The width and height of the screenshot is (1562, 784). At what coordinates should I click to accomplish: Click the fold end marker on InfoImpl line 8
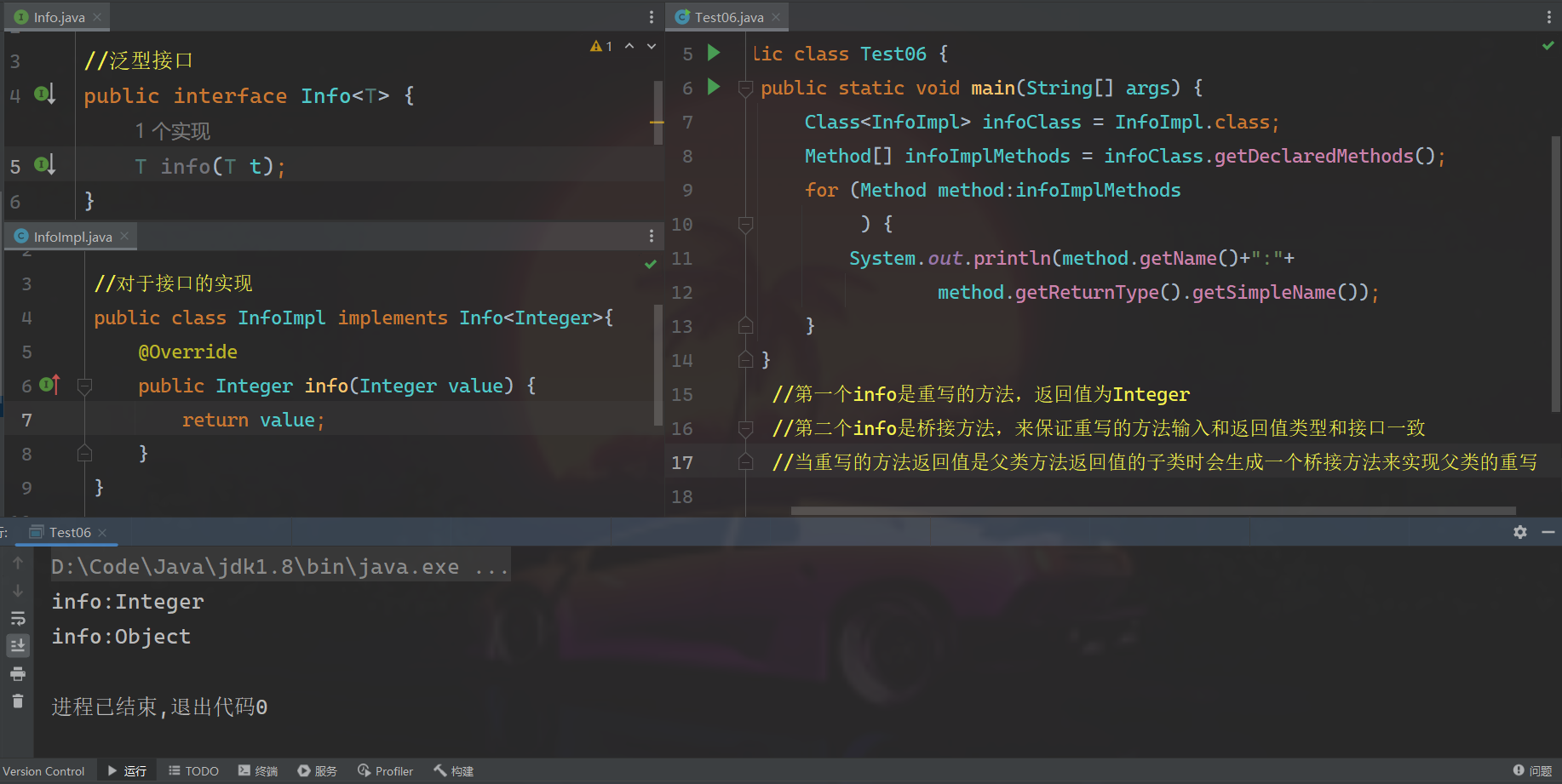click(x=84, y=453)
